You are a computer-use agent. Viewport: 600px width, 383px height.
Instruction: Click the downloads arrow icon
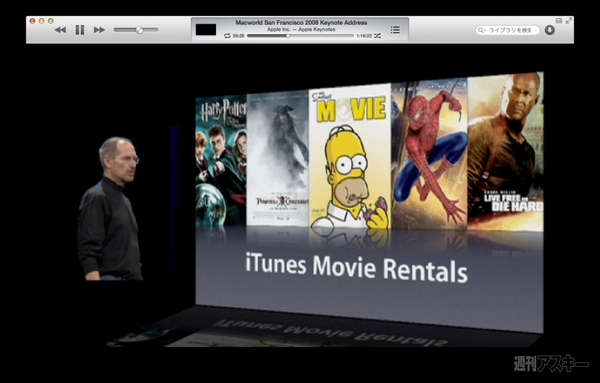tap(550, 30)
